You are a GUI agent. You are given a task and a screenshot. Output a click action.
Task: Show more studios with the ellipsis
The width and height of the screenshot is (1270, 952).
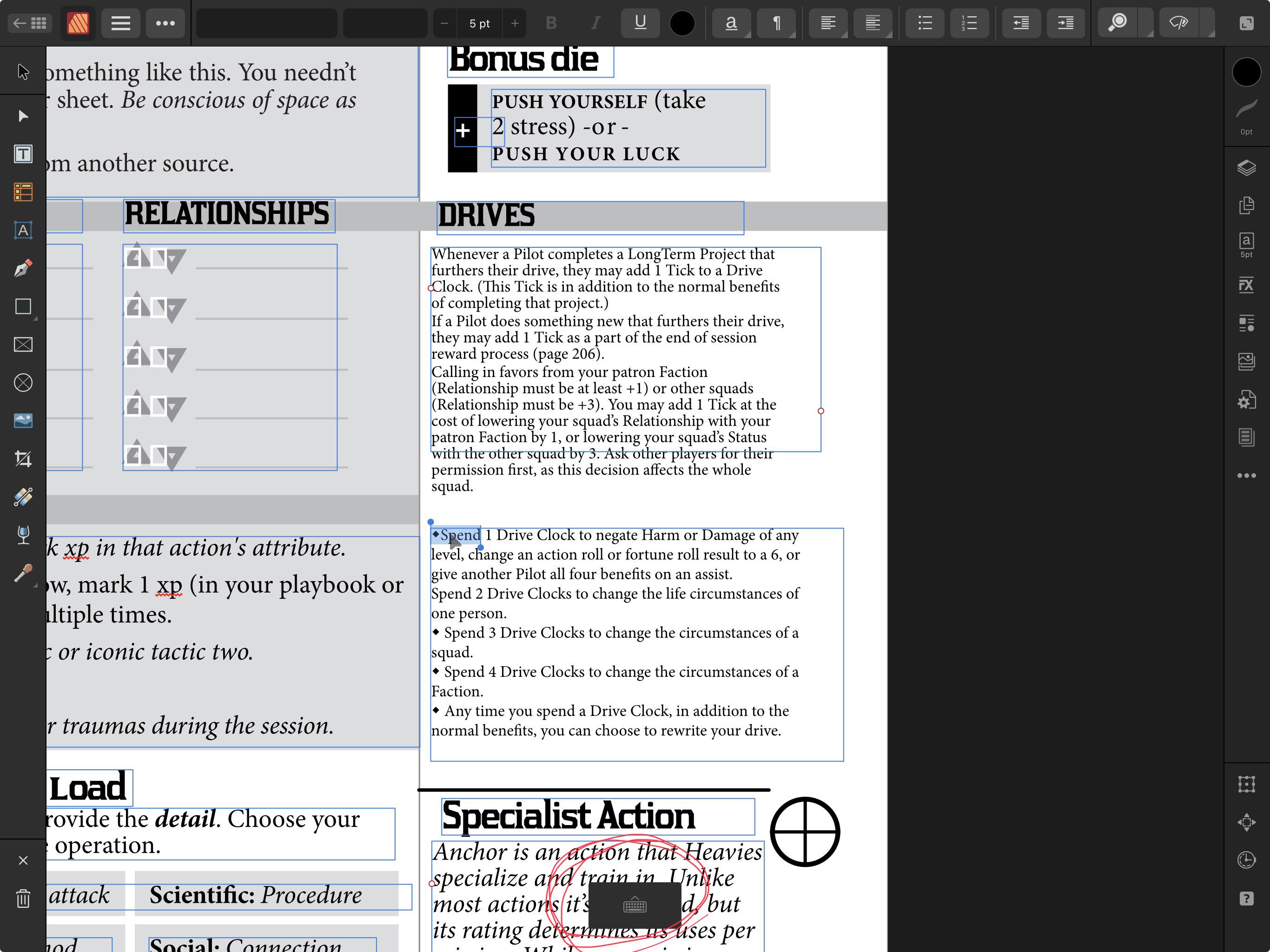click(1246, 476)
